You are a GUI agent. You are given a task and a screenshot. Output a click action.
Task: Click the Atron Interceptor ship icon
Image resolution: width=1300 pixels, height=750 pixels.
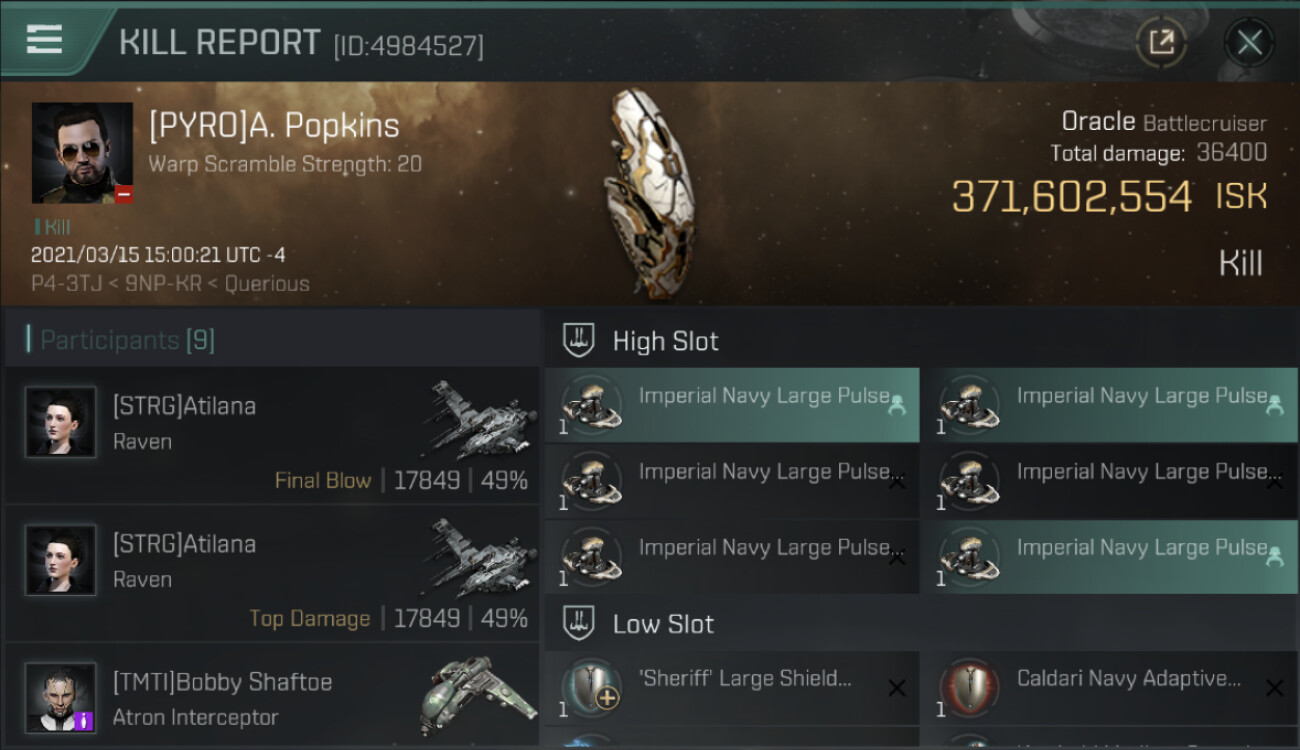pyautogui.click(x=477, y=695)
